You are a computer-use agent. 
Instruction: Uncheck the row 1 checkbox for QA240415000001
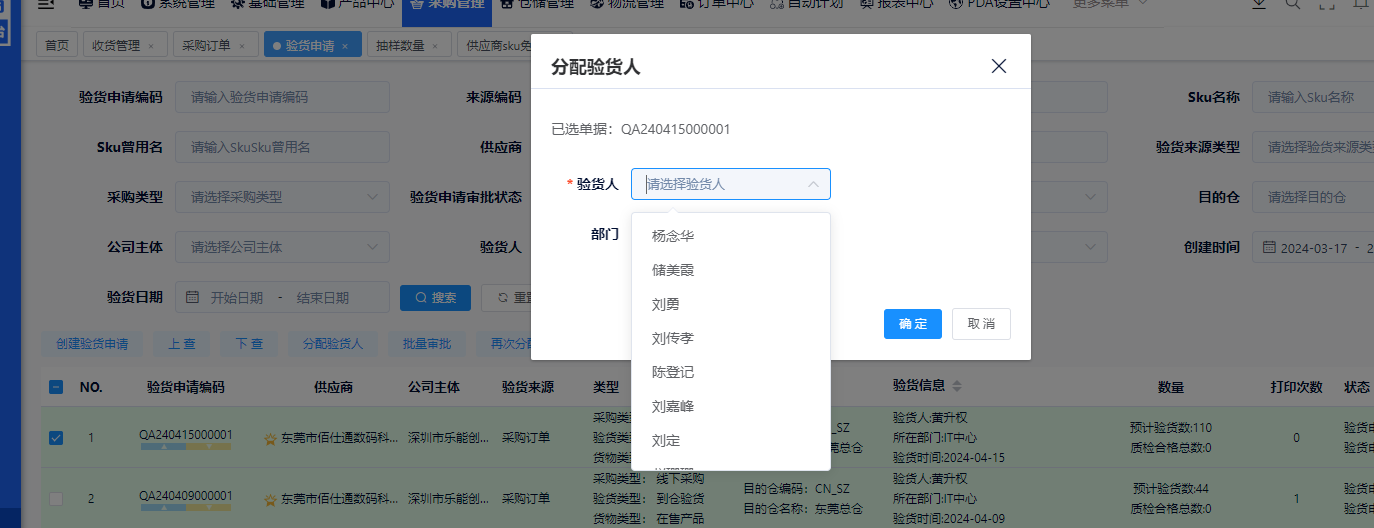pyautogui.click(x=56, y=437)
